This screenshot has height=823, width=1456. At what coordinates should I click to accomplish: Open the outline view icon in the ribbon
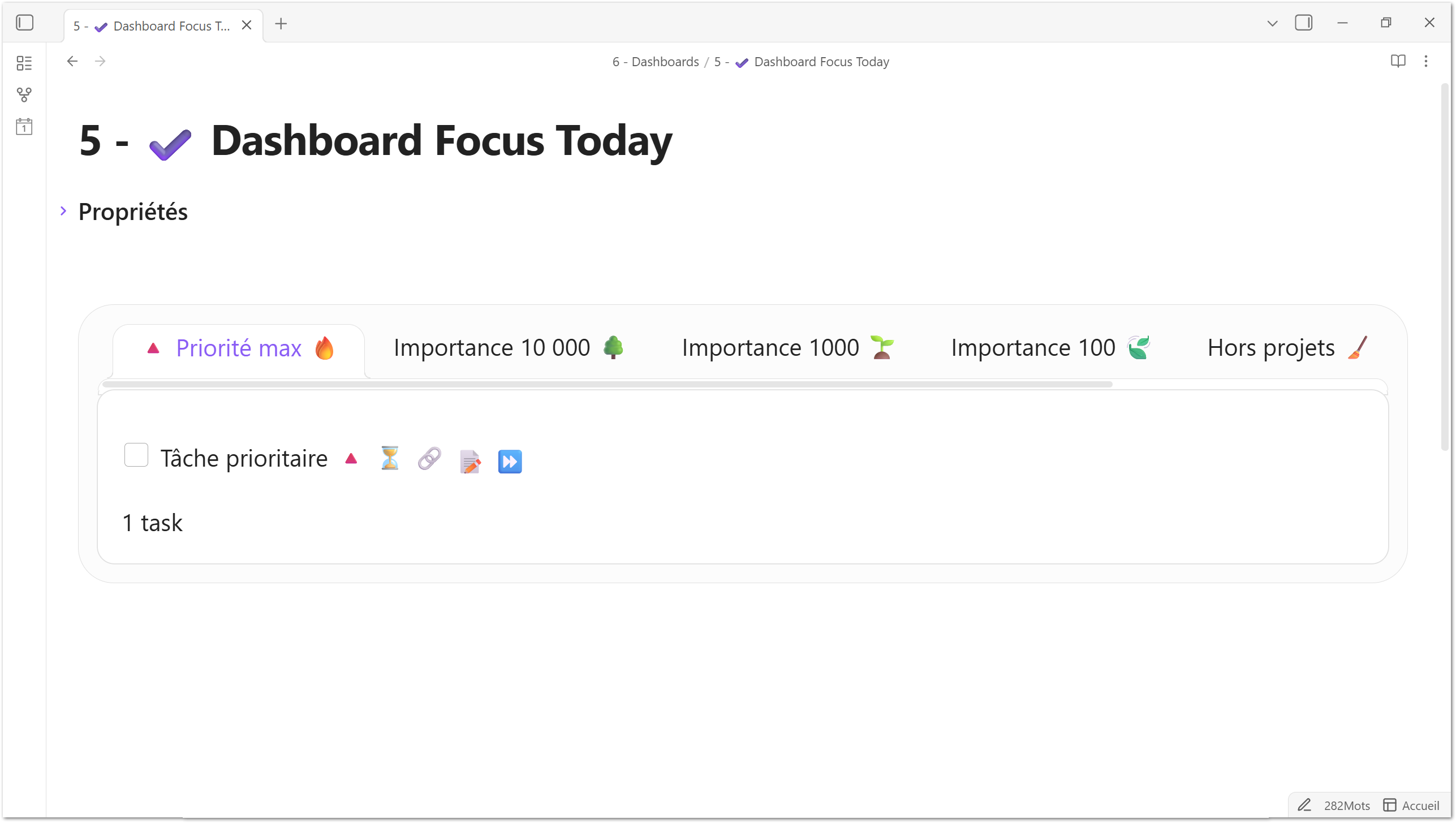24,63
